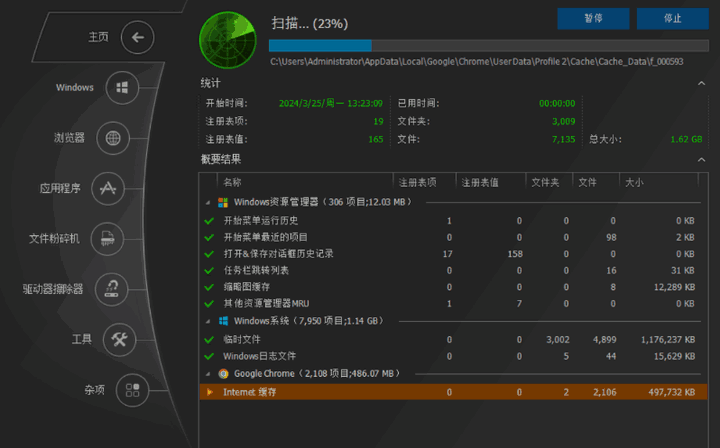Click the 大小 column header
The image size is (720, 448).
pyautogui.click(x=634, y=182)
